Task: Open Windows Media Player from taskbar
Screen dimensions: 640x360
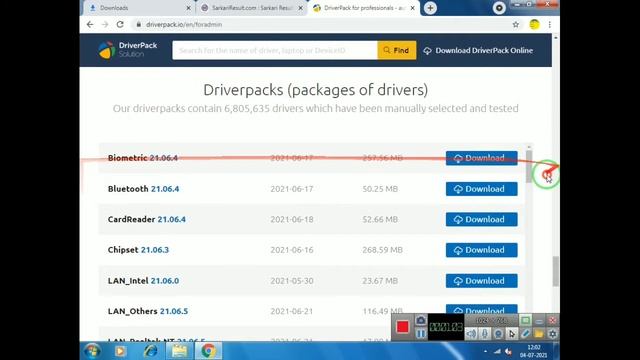Action: tap(120, 351)
